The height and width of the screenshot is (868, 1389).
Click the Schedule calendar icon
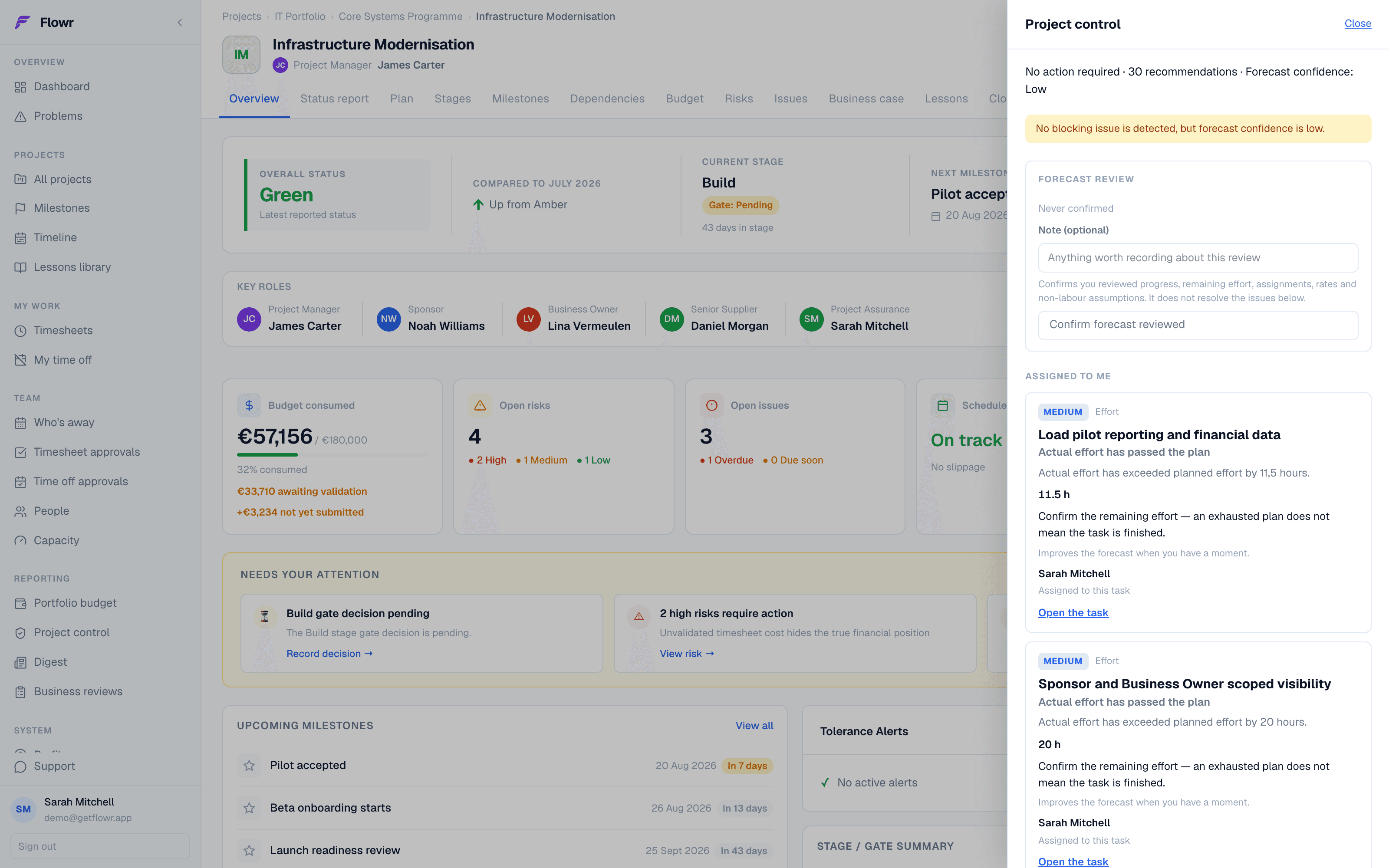[942, 406]
